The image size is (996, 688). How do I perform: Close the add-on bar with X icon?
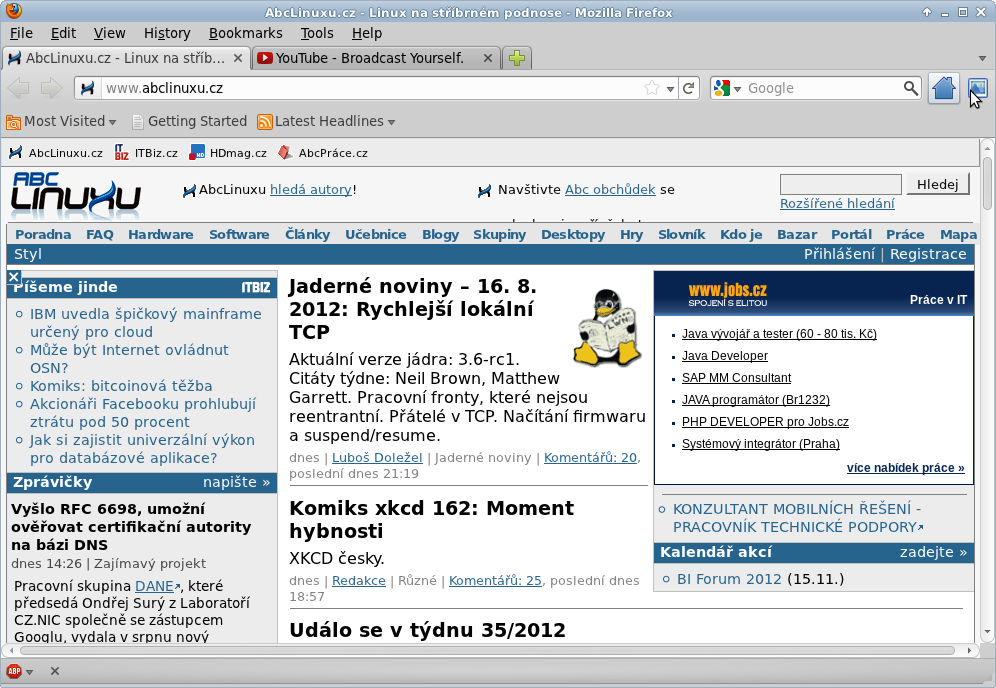[55, 671]
